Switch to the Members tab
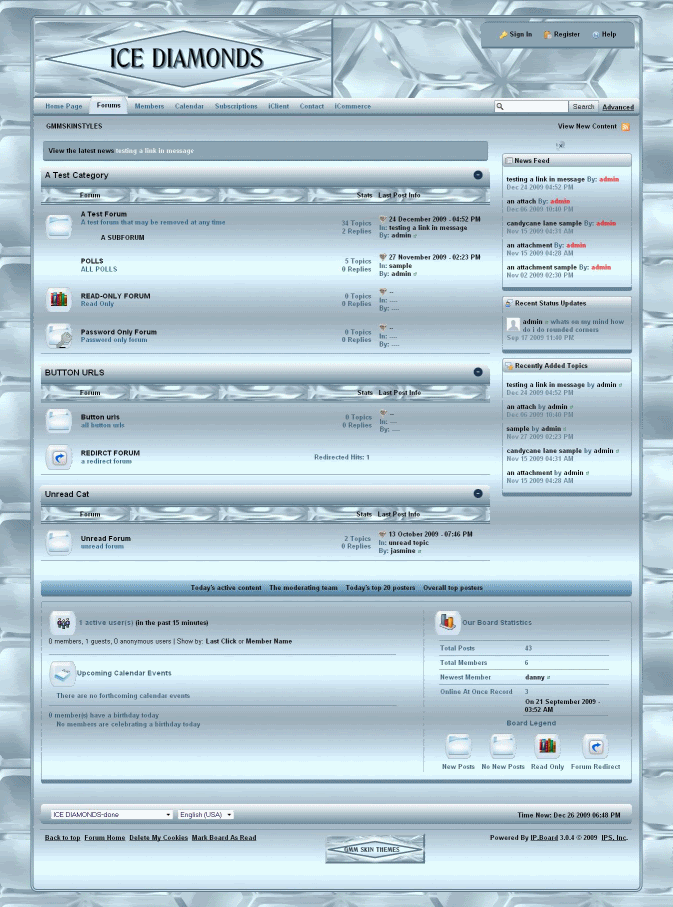 [149, 106]
